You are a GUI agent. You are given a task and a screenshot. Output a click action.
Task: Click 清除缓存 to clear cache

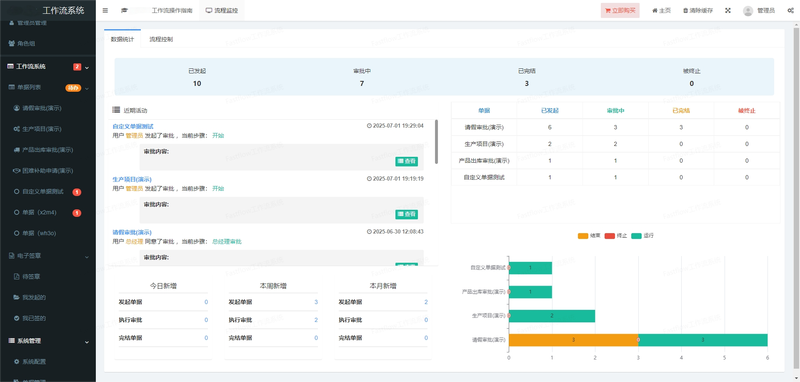tap(698, 10)
